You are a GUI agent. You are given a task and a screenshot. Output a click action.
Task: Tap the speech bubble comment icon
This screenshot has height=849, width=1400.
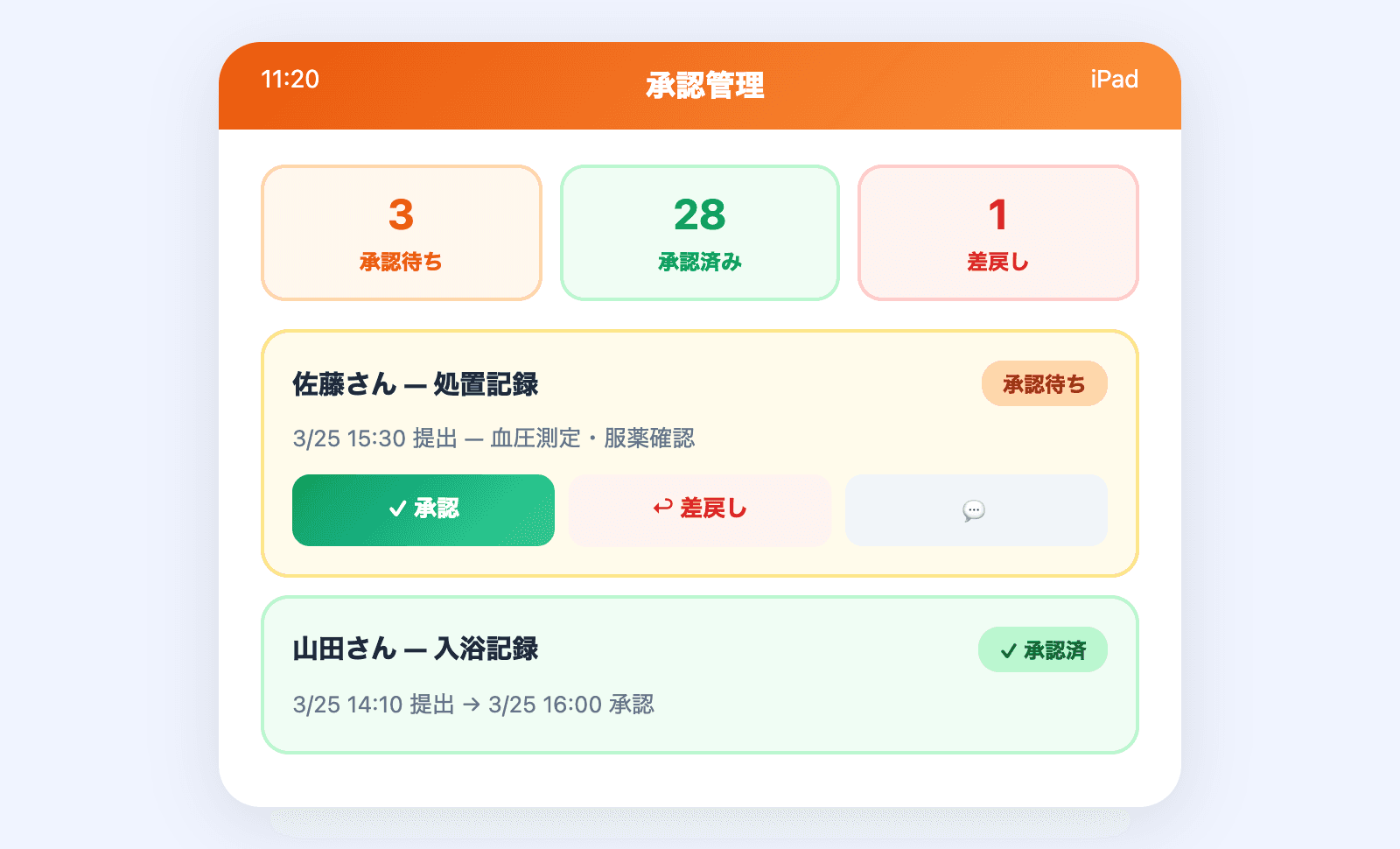pyautogui.click(x=974, y=510)
